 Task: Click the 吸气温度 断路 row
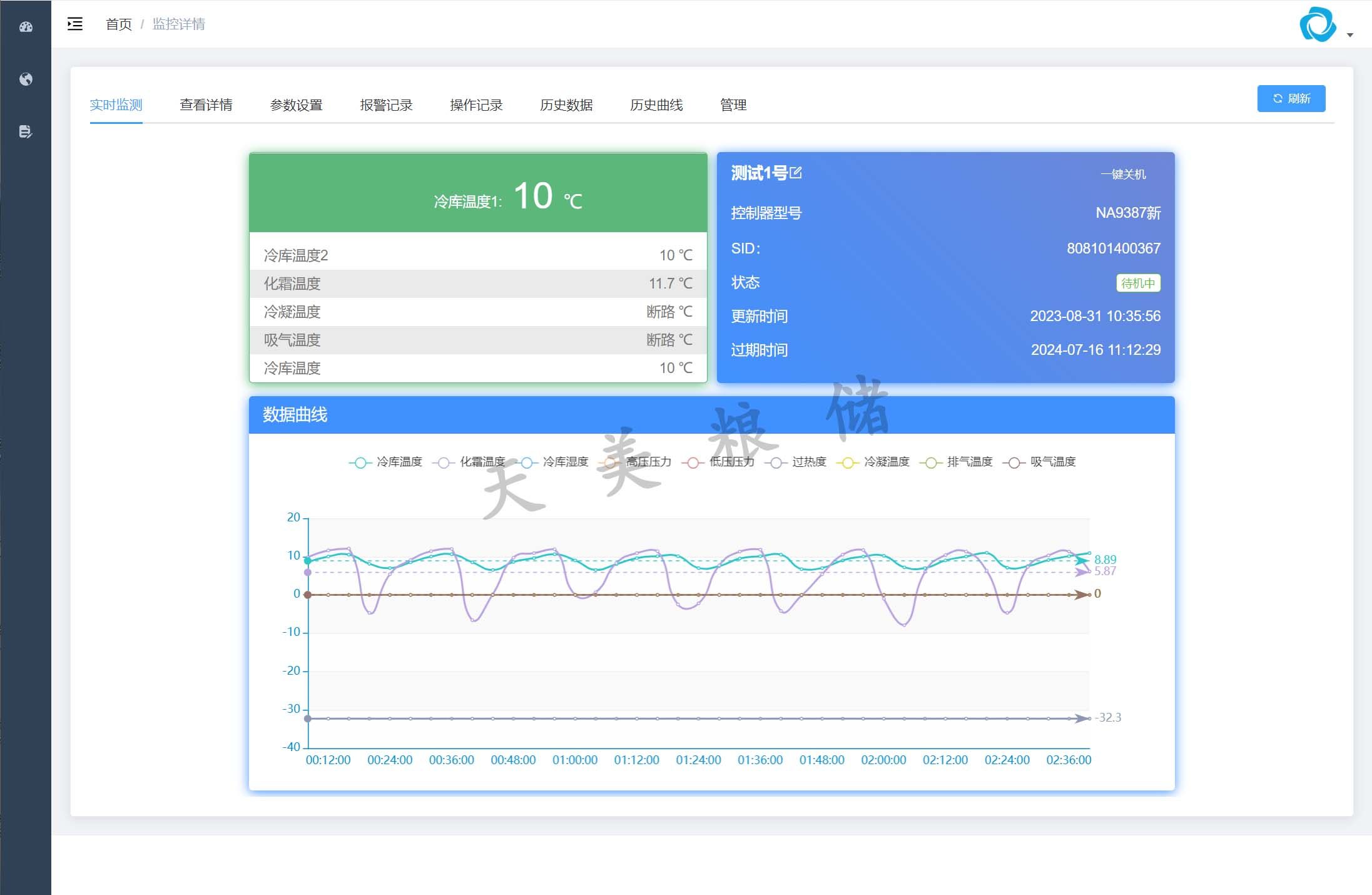478,340
